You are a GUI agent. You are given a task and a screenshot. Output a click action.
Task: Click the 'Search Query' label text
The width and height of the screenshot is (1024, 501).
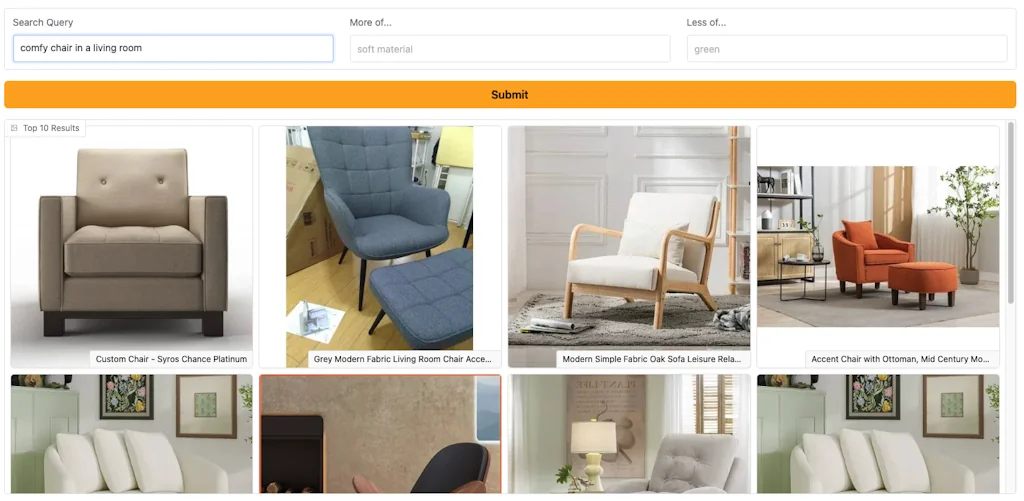click(x=43, y=22)
